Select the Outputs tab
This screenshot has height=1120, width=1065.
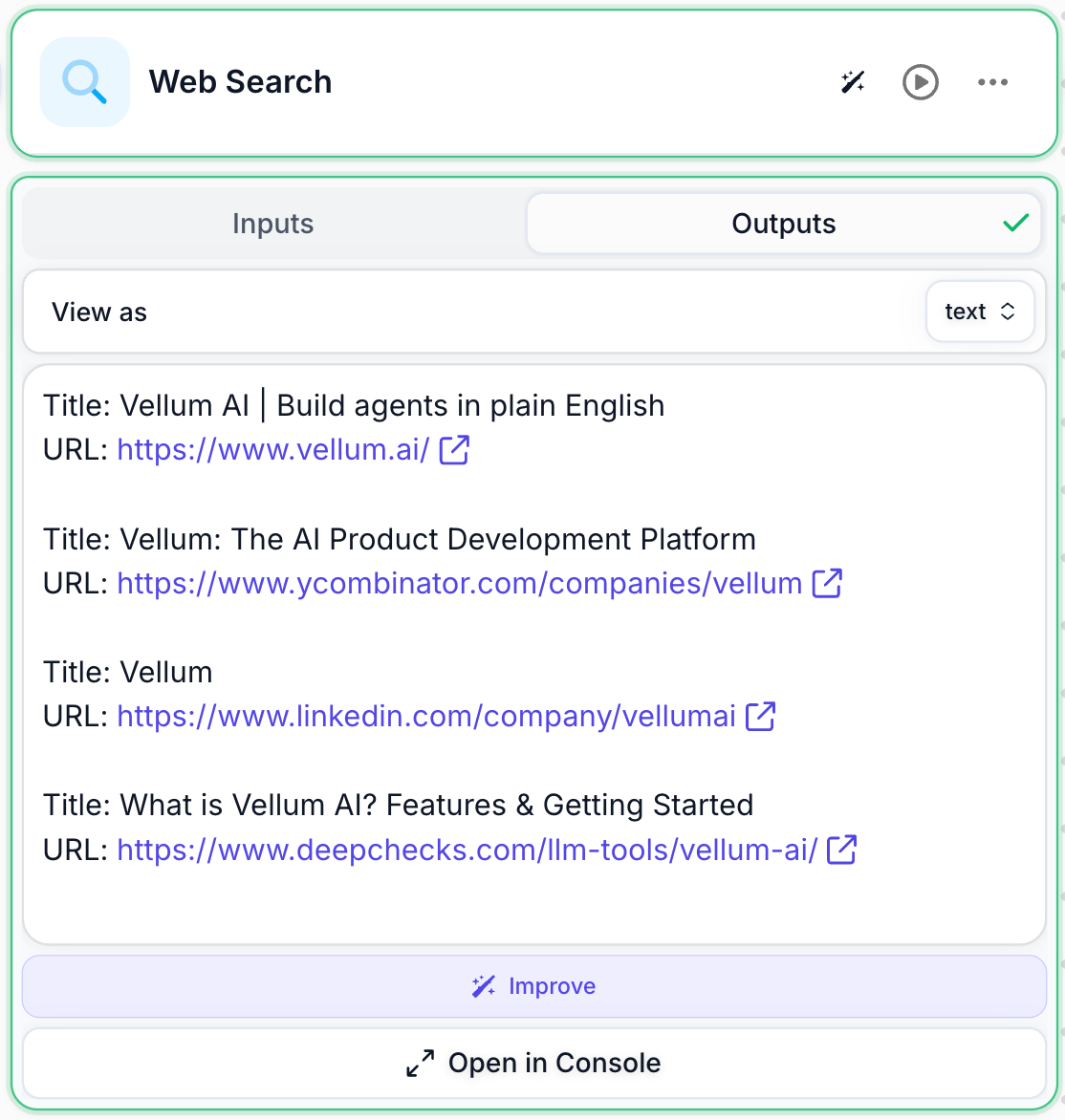point(783,223)
